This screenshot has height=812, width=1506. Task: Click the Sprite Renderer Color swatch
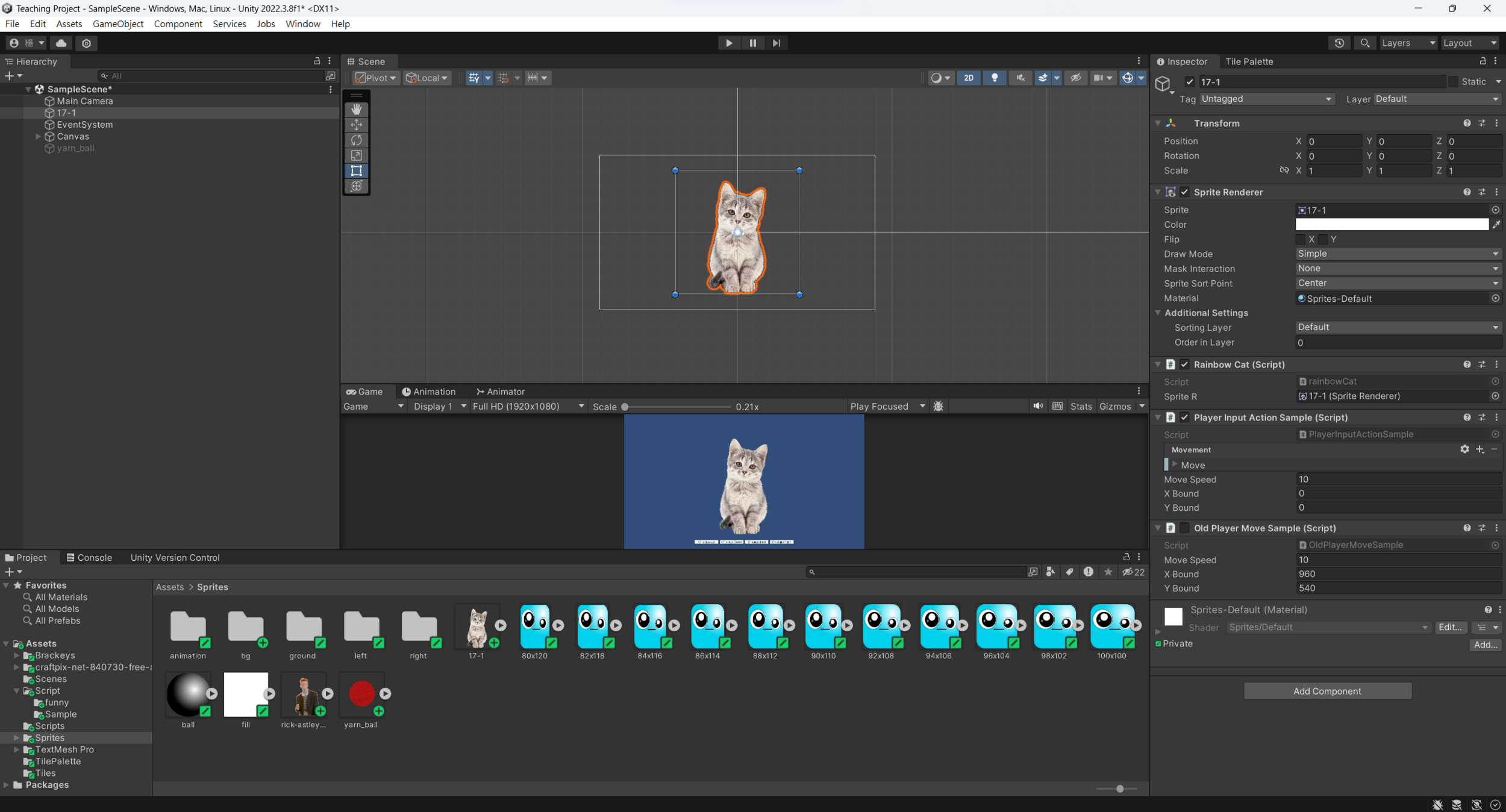coord(1392,225)
